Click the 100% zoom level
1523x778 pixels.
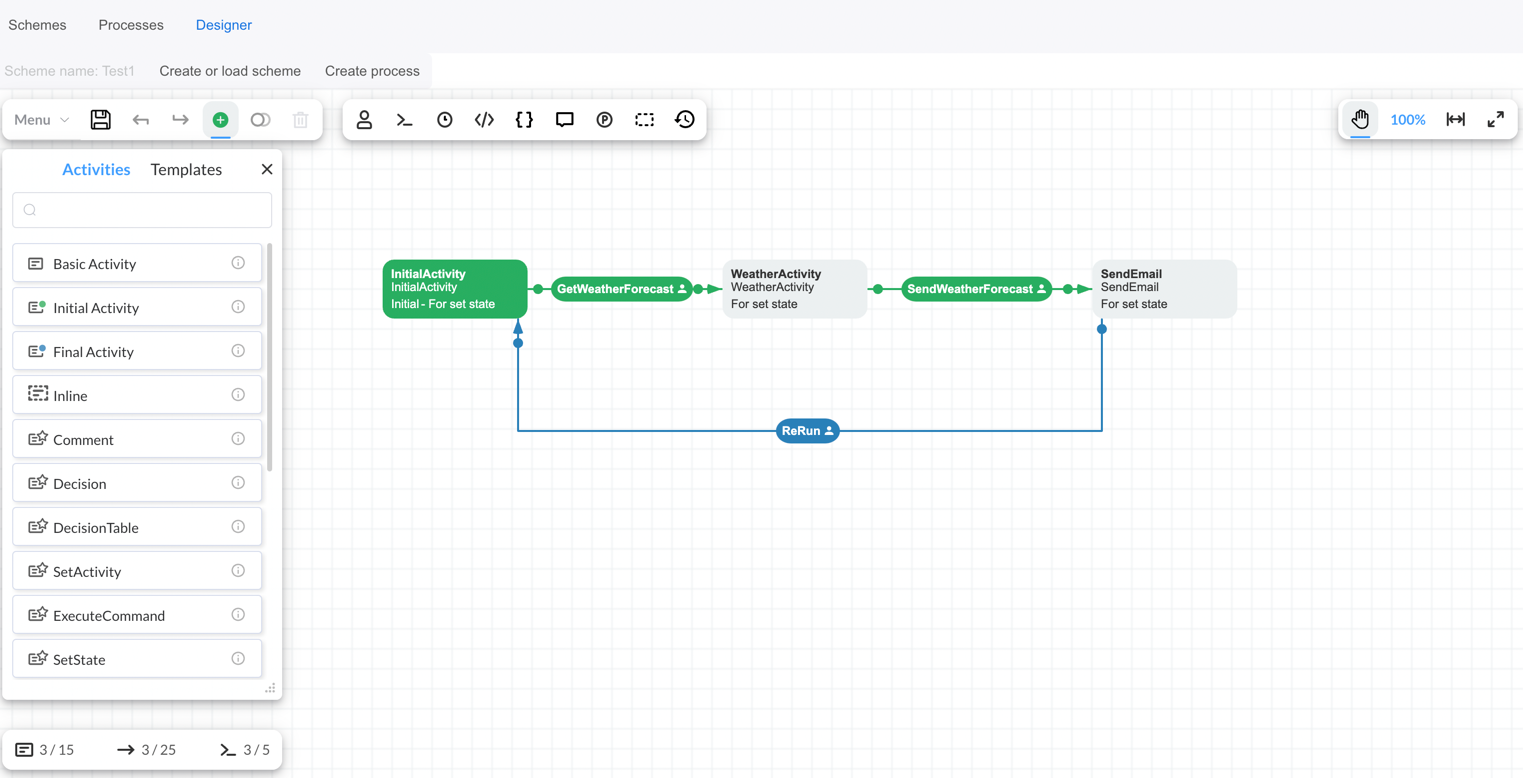pyautogui.click(x=1407, y=120)
